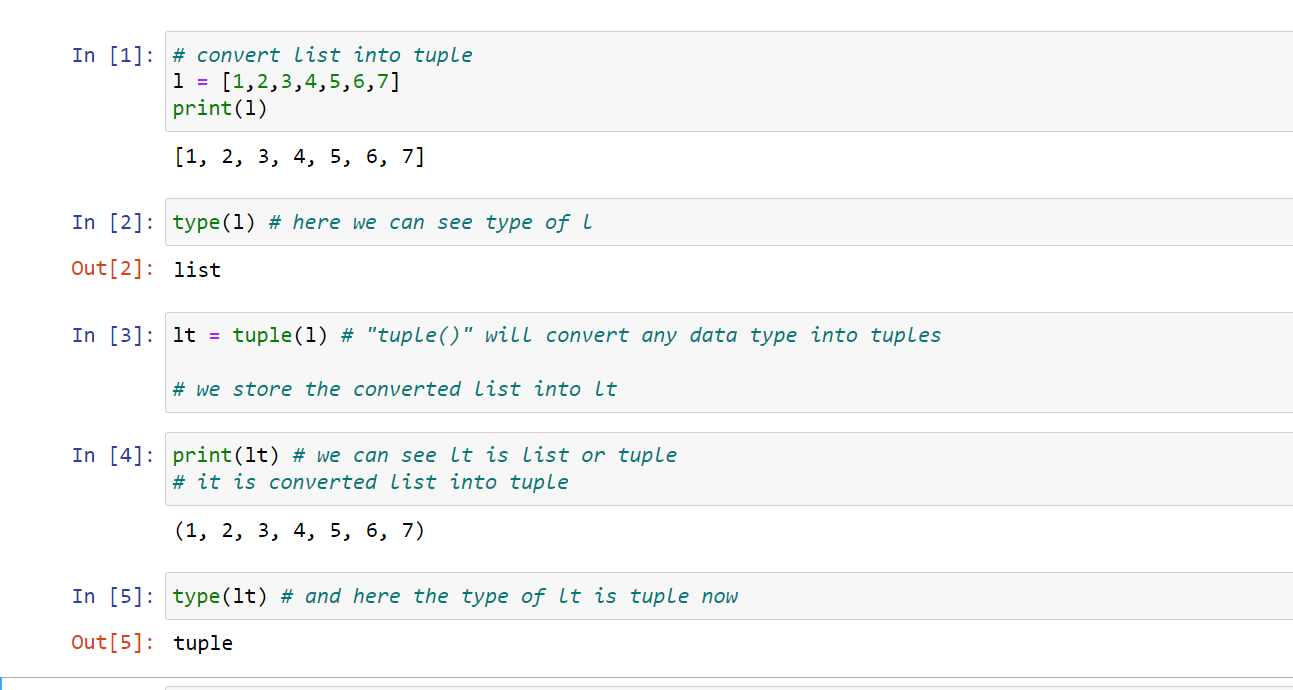Click inside the type(l) code cell
This screenshot has width=1293, height=690.
coord(729,222)
